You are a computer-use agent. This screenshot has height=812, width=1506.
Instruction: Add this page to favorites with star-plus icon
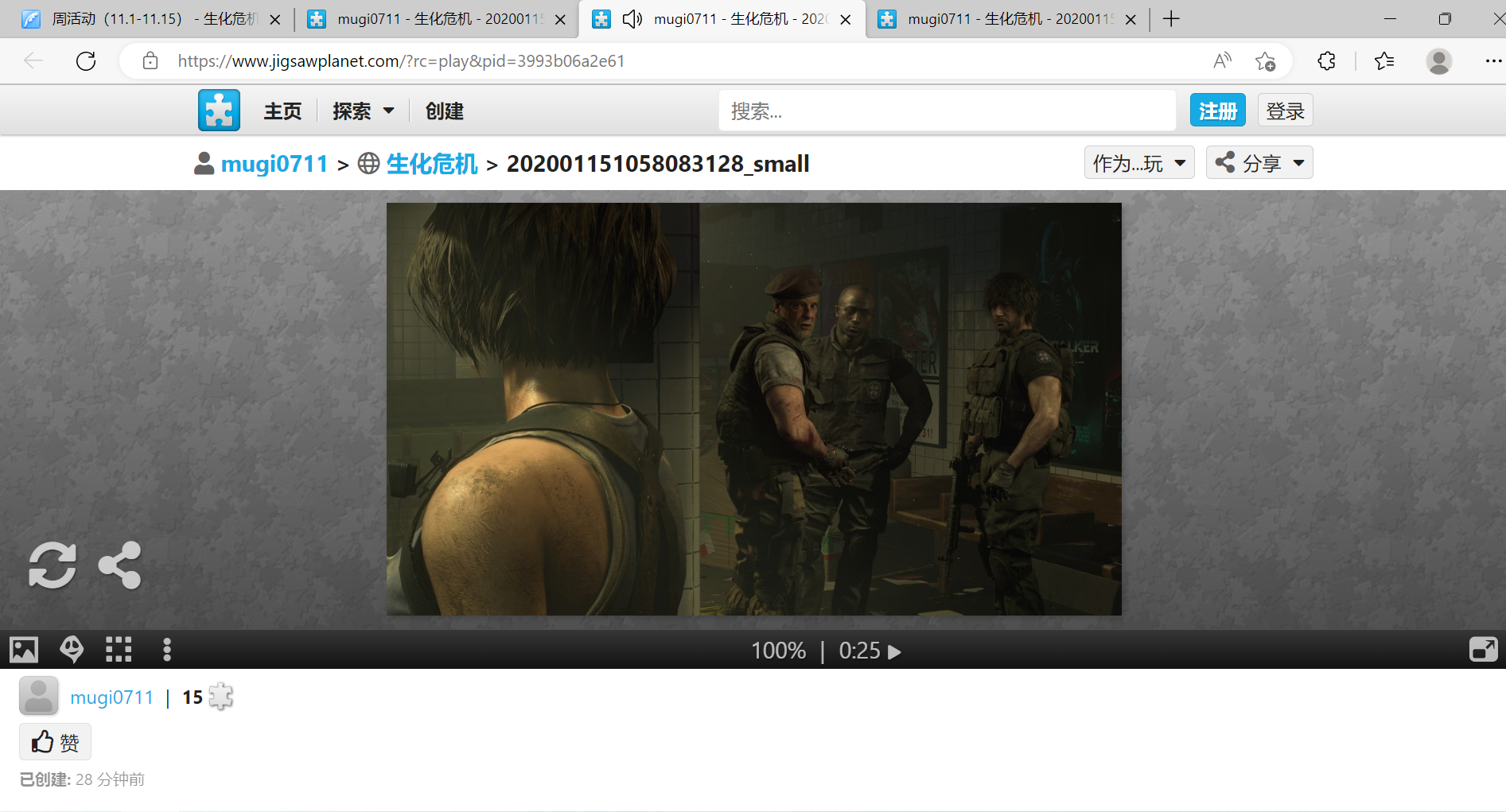1265,61
